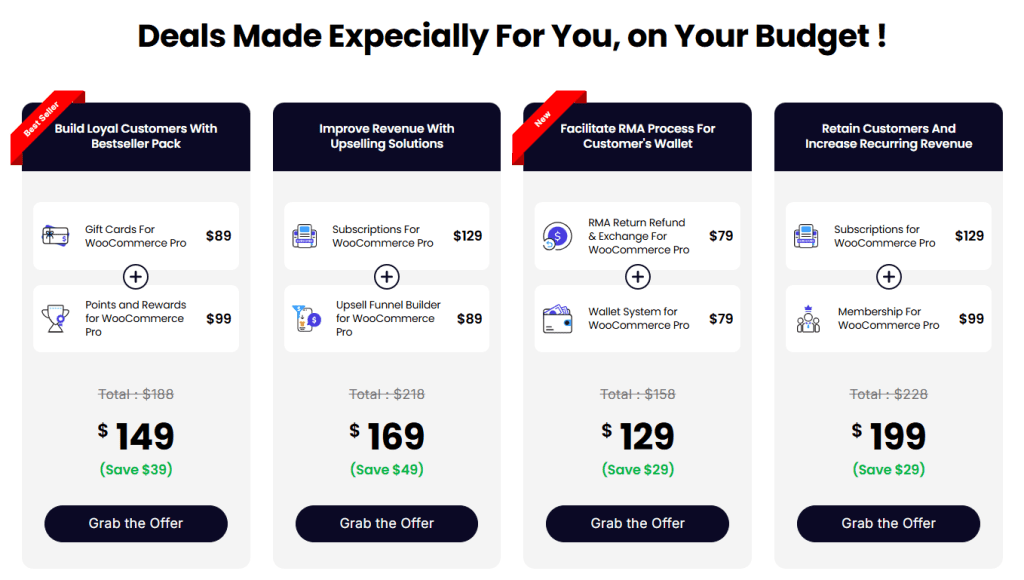1024x580 pixels.
Task: Grab the Offer for Bestseller Pack at $149
Action: coord(136,523)
